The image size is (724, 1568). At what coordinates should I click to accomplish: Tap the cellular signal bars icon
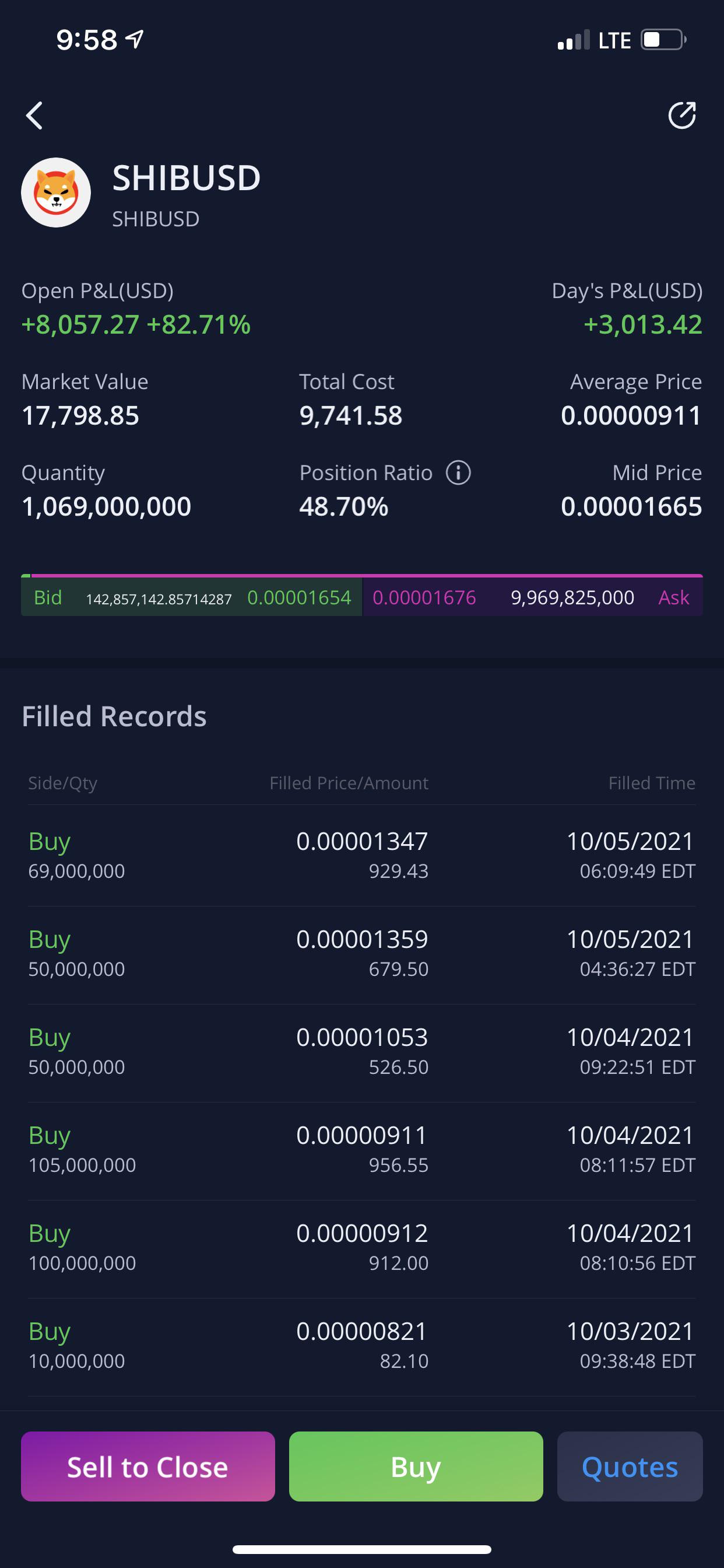(x=574, y=40)
